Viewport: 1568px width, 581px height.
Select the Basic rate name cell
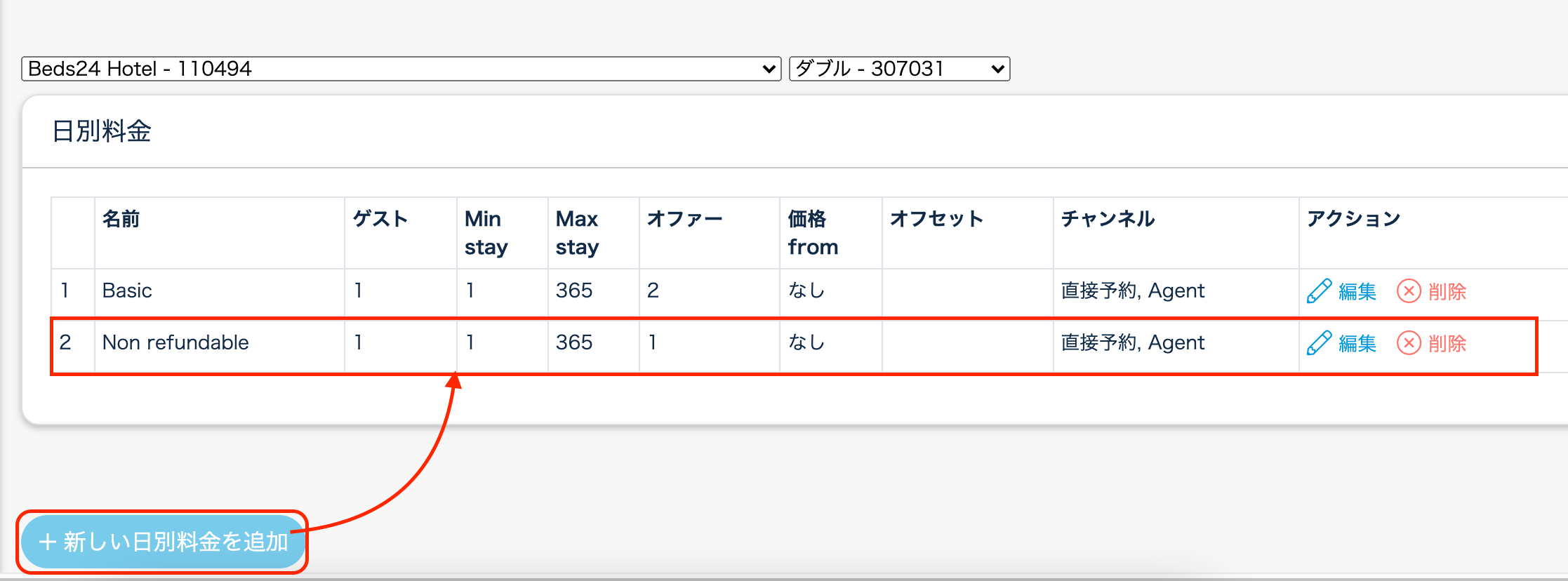click(x=127, y=290)
